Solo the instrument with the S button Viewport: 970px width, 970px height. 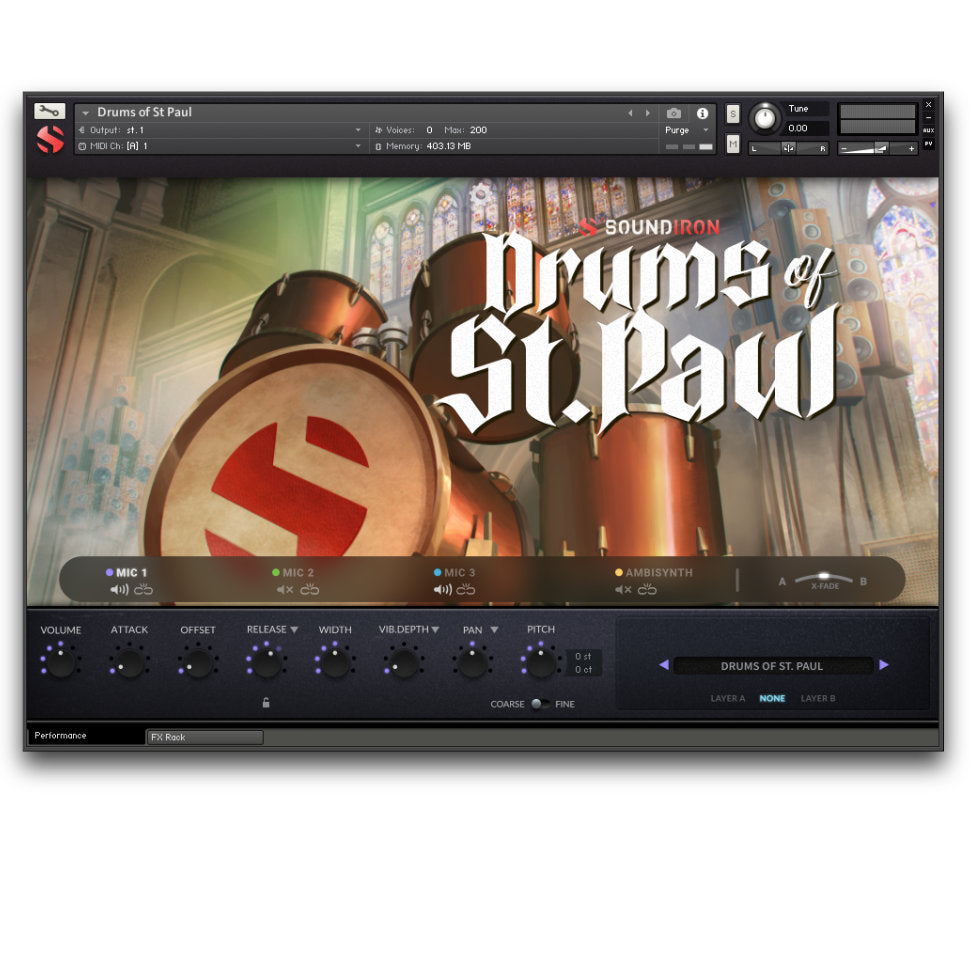click(733, 114)
